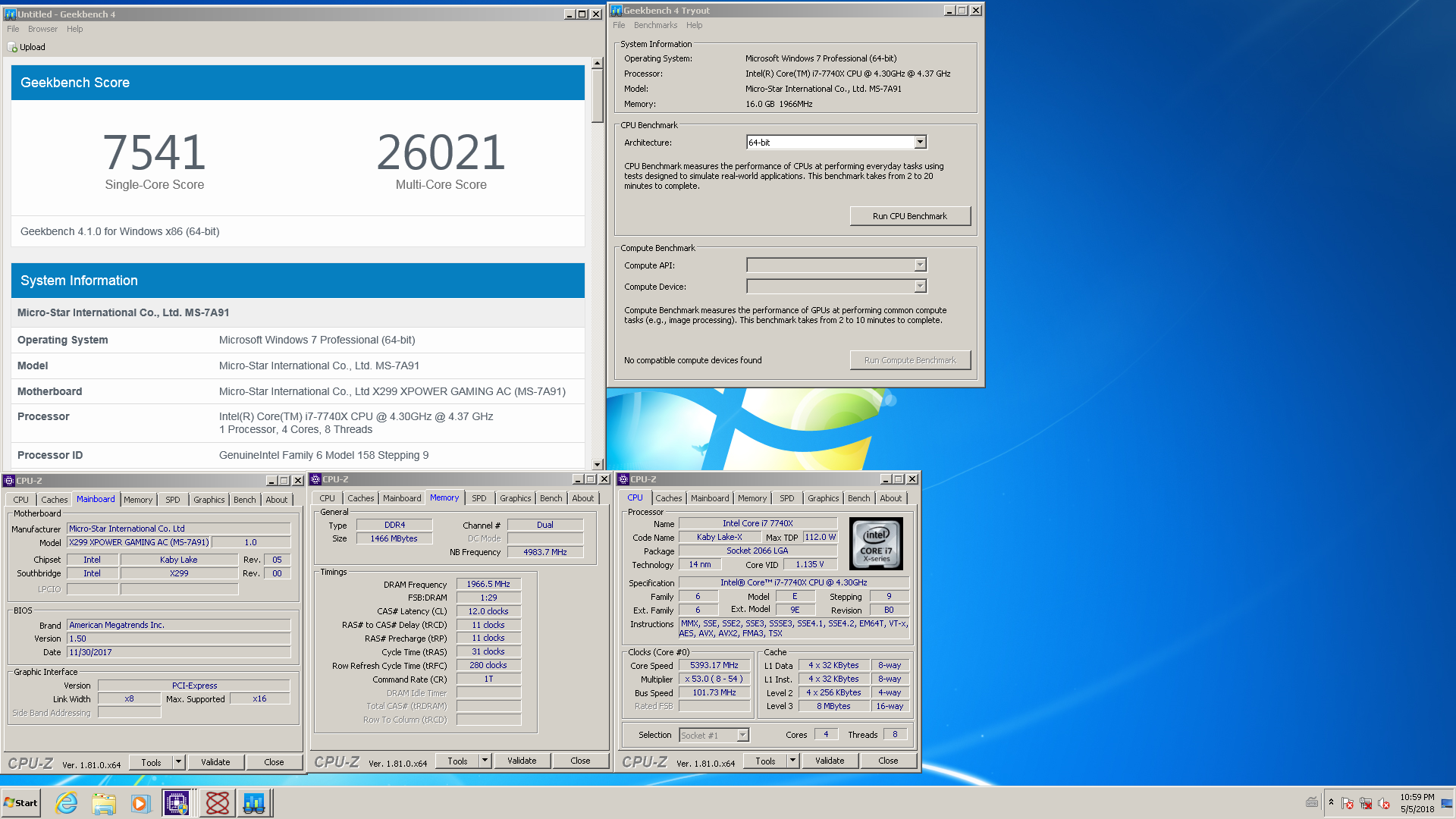
Task: Switch to SPD tab in Memory CPU-Z window
Action: click(479, 498)
